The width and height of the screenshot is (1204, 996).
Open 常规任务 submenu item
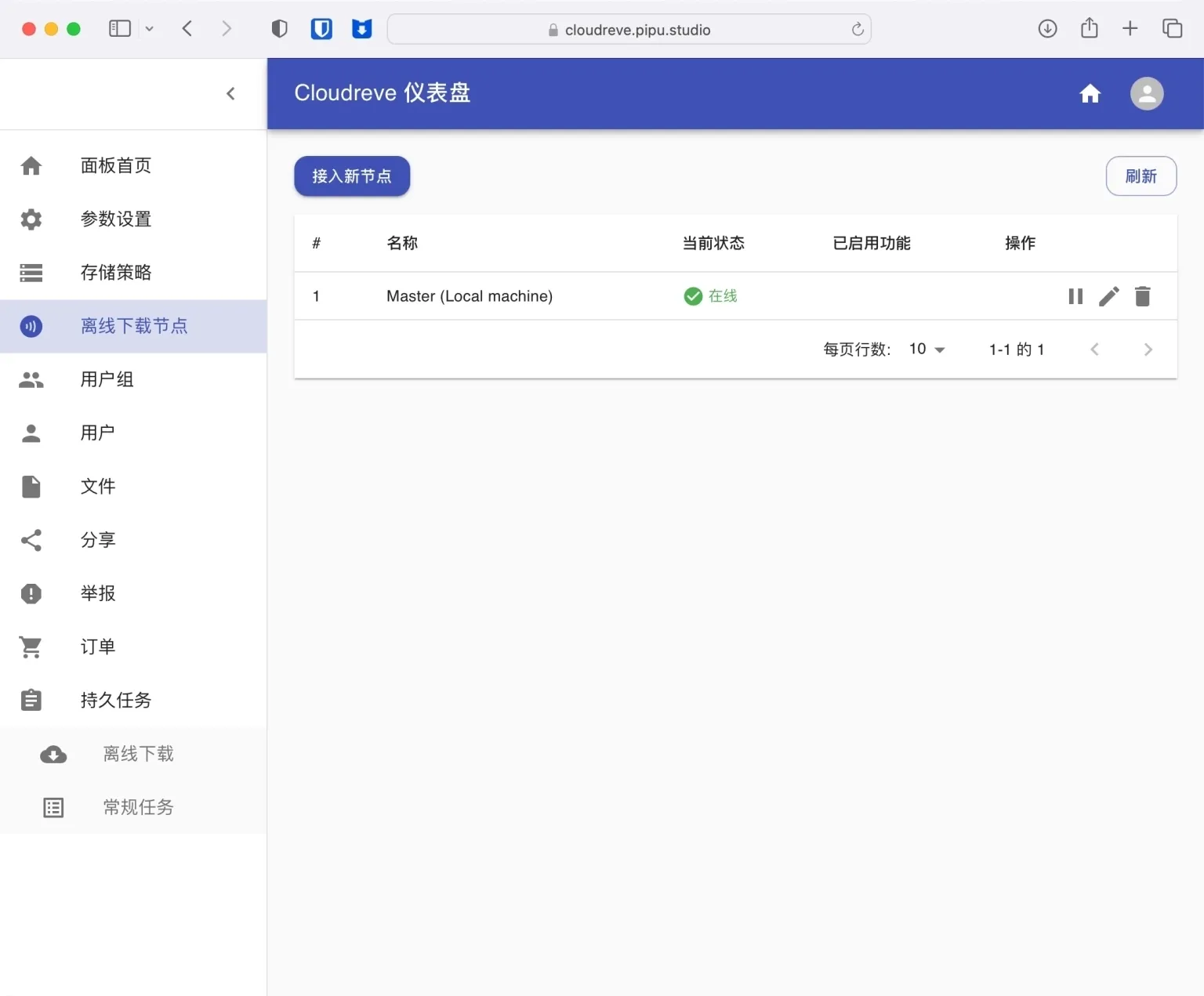click(133, 808)
